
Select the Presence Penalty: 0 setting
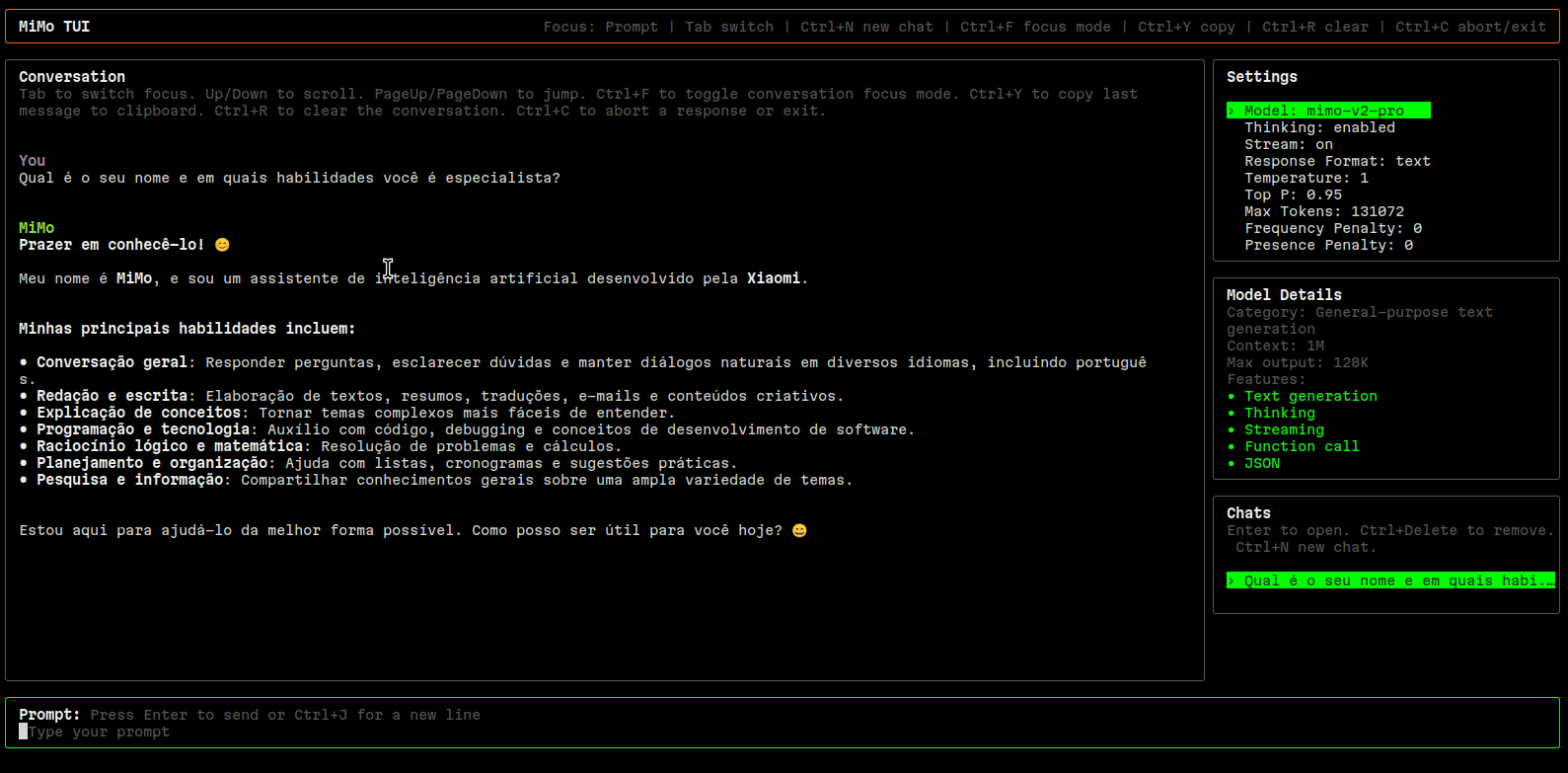(1328, 245)
